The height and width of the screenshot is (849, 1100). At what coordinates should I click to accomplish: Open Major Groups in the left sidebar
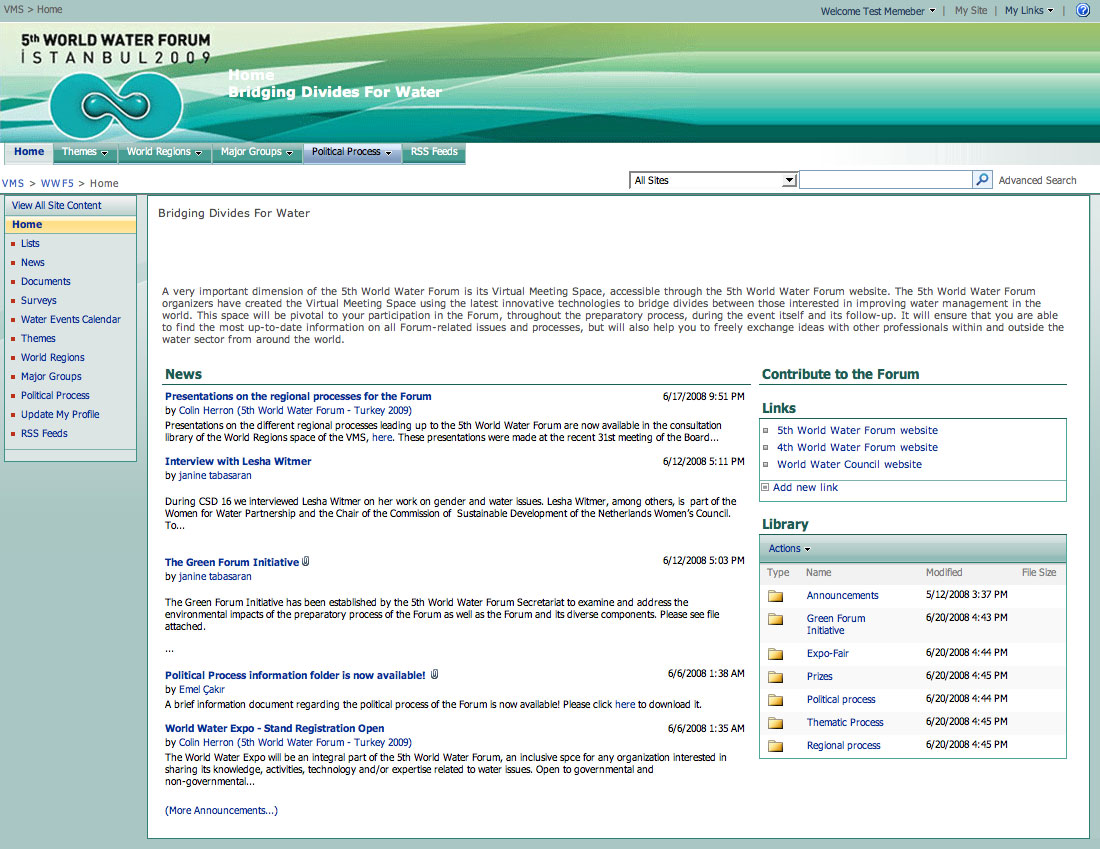point(51,376)
